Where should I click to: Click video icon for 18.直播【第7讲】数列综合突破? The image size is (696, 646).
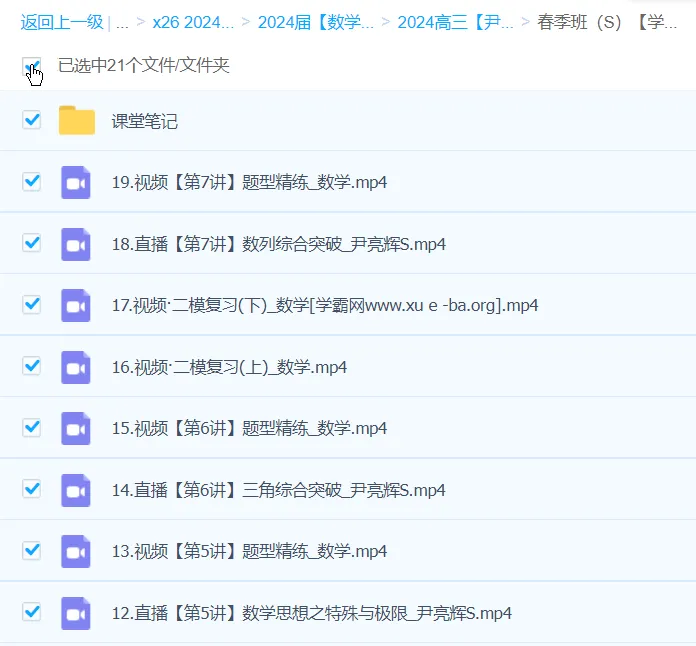[76, 244]
